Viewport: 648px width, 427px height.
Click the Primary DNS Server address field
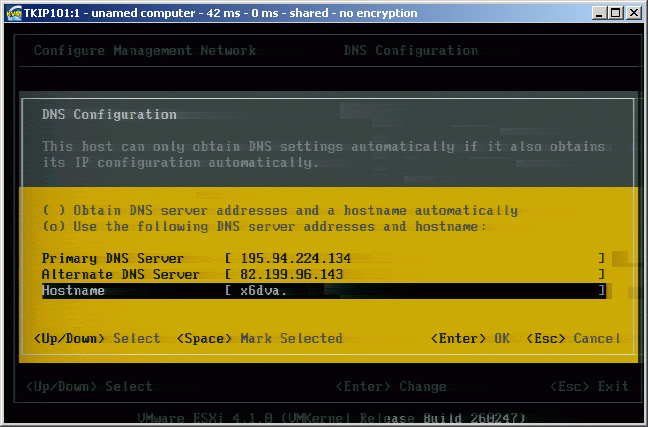point(415,258)
